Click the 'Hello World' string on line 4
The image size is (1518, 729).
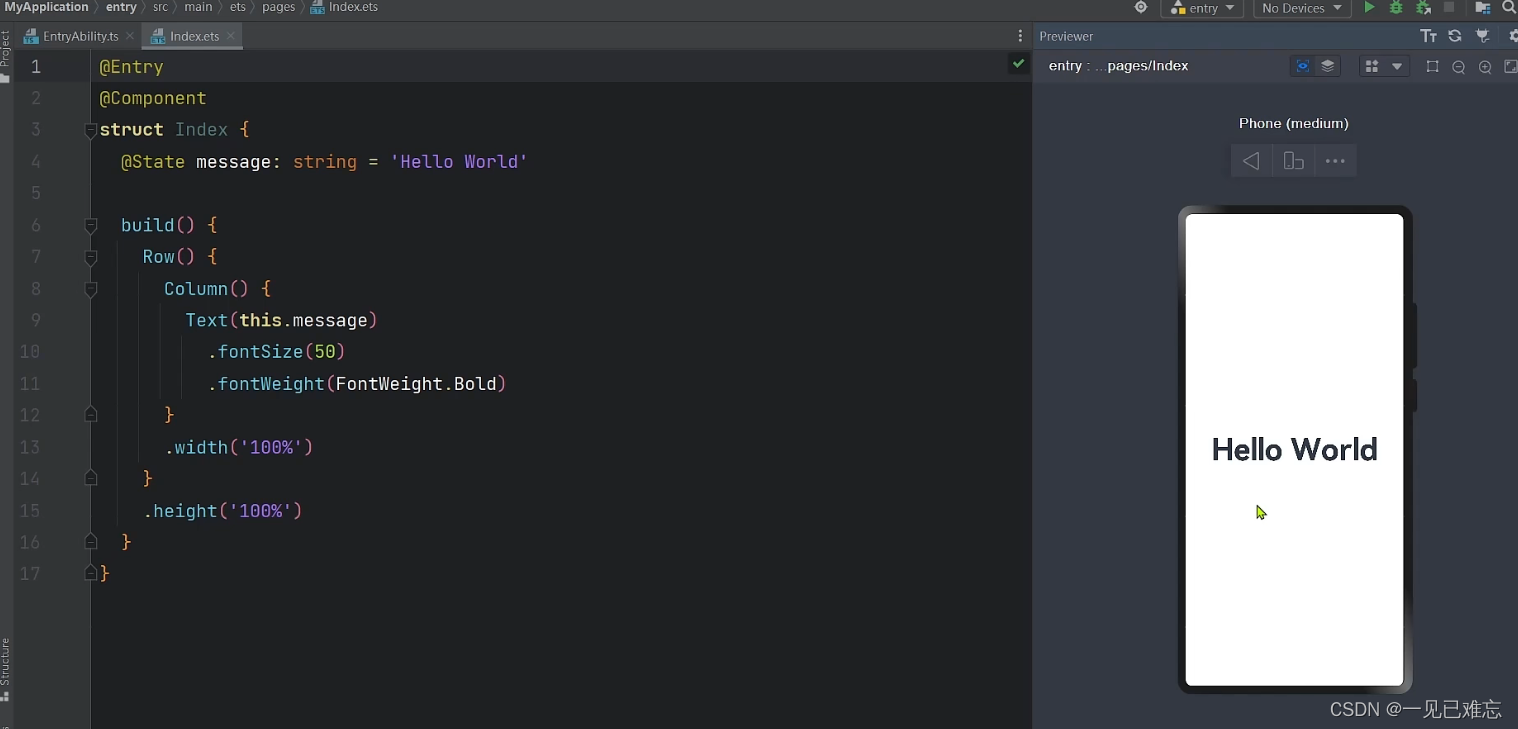click(459, 162)
